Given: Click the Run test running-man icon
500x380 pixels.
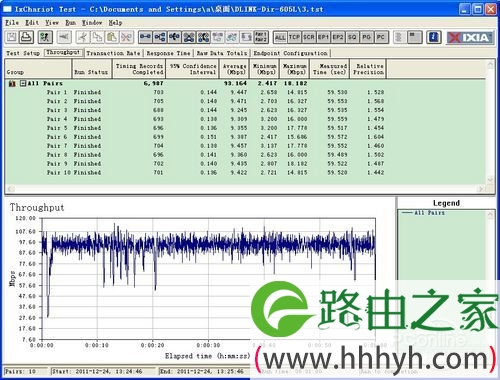Looking at the screenshot, I should pyautogui.click(x=45, y=37).
